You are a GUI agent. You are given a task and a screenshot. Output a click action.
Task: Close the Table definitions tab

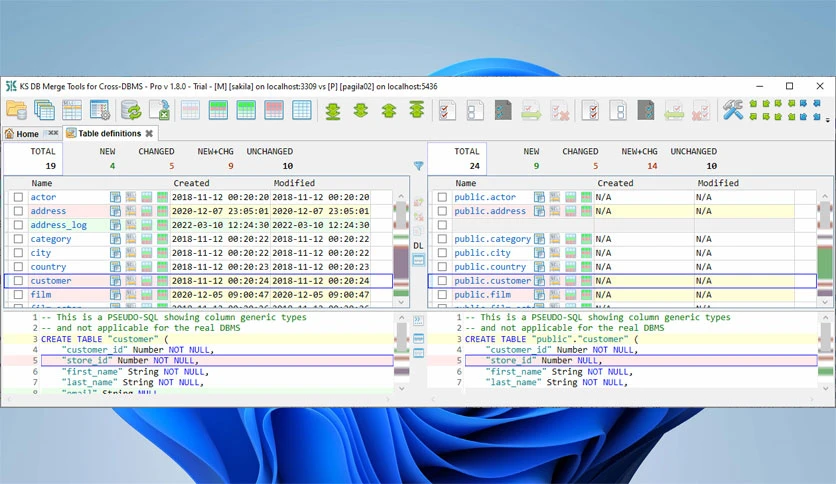(149, 133)
